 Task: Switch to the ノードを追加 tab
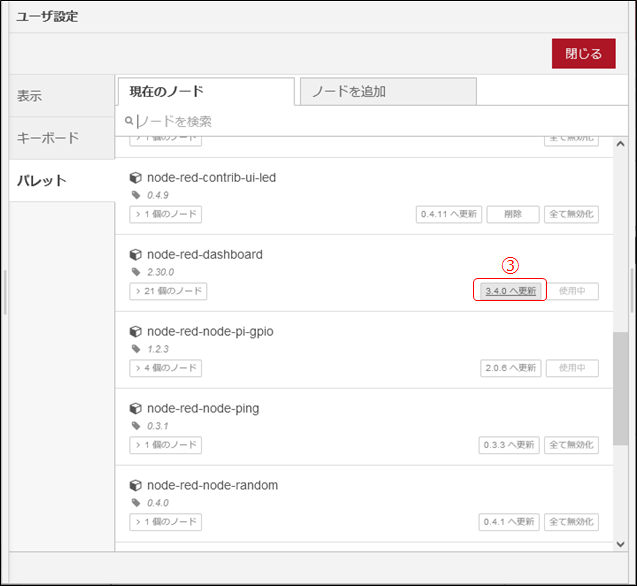pyautogui.click(x=387, y=92)
